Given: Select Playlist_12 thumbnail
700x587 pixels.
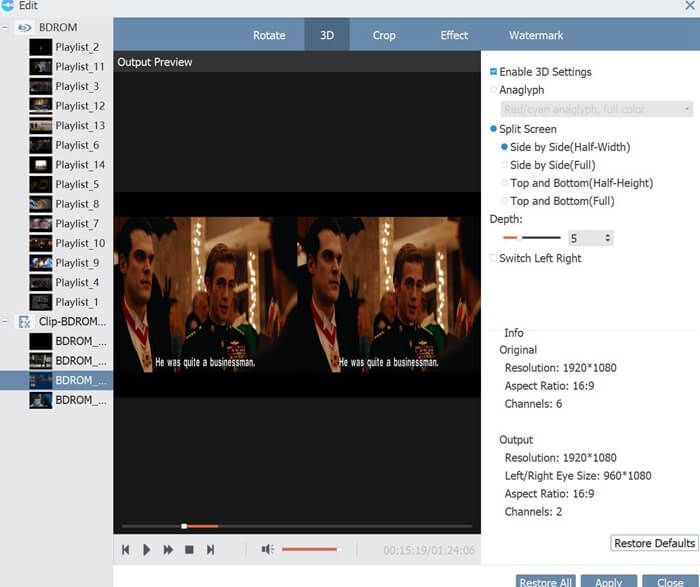Looking at the screenshot, I should pos(41,106).
